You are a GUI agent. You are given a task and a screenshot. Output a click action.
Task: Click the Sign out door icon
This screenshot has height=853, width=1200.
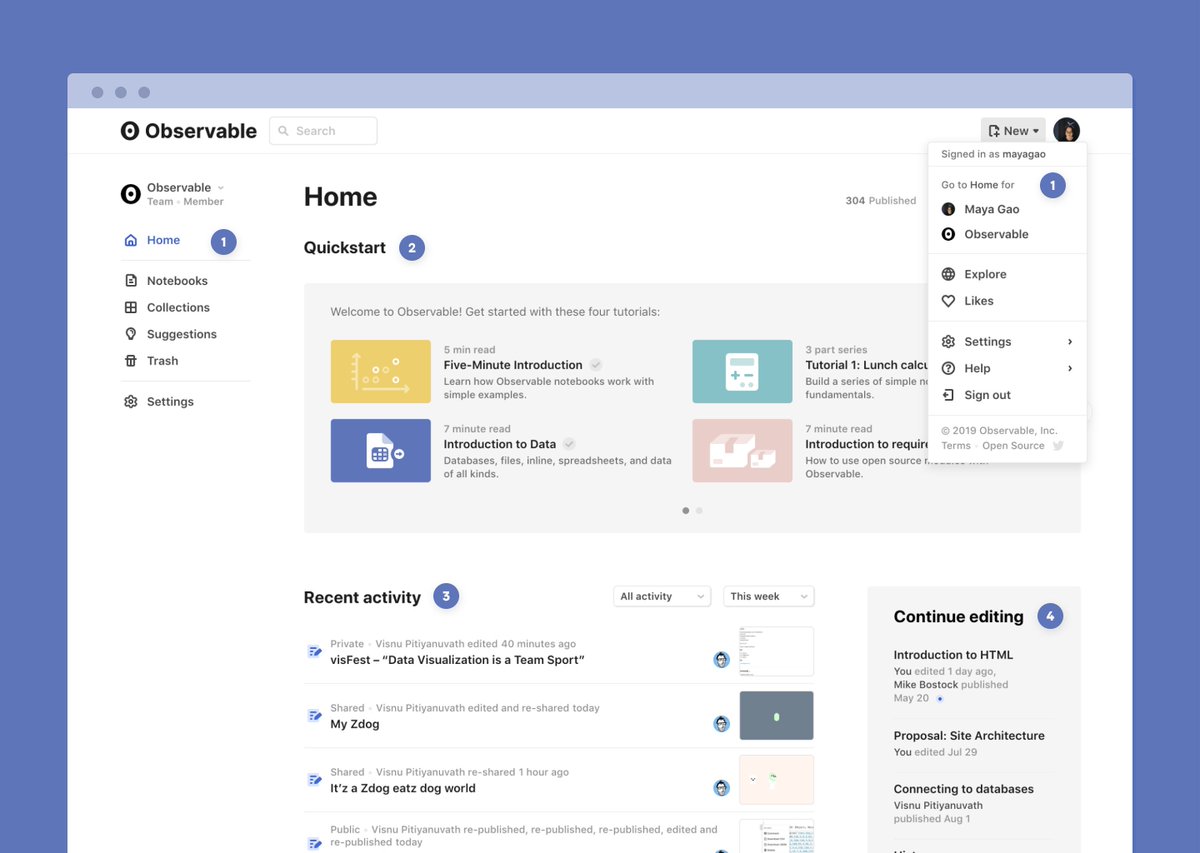(x=948, y=395)
